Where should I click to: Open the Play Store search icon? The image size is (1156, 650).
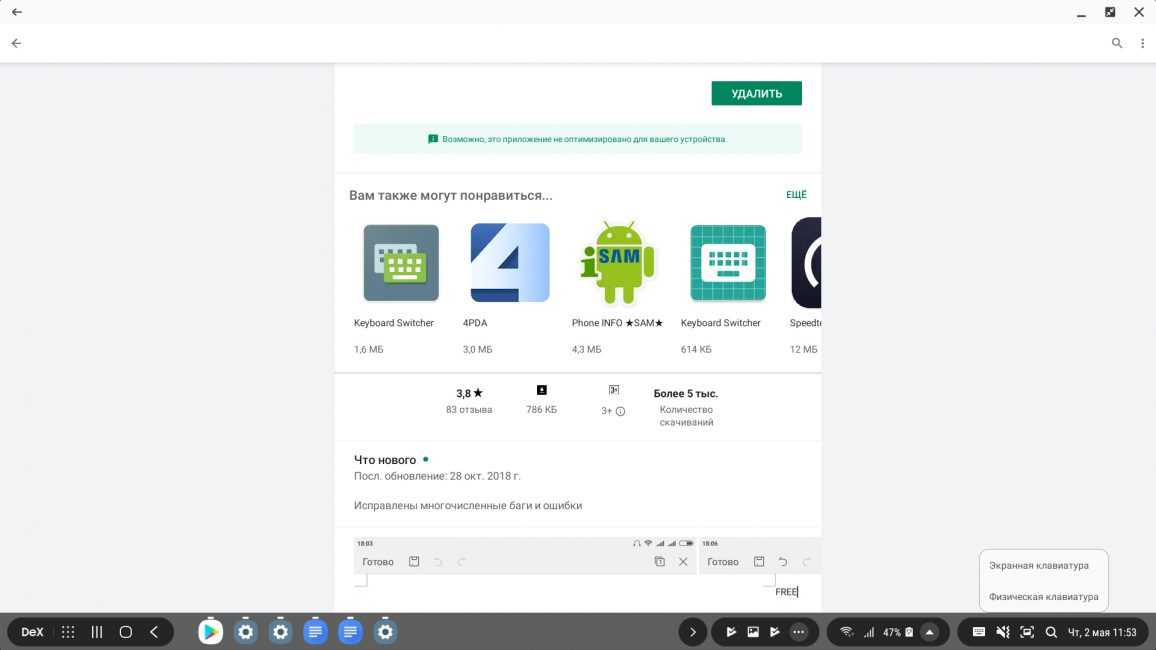1117,44
